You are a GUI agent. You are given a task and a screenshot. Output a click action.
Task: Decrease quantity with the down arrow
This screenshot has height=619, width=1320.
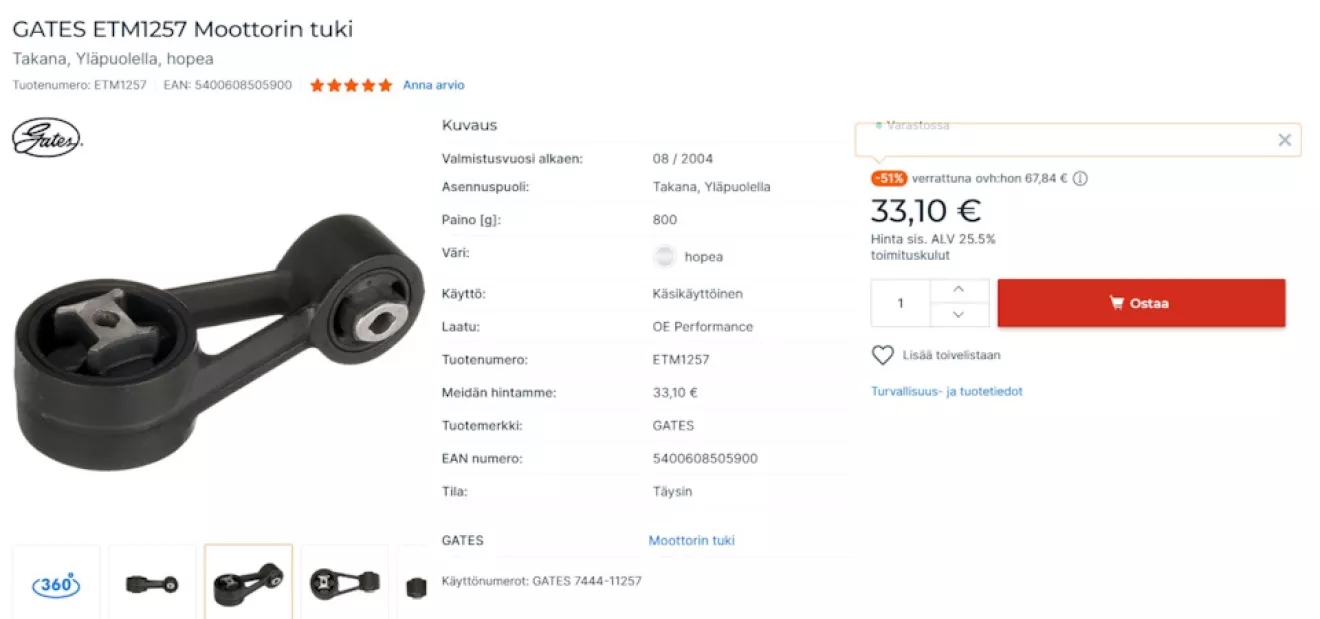[x=959, y=314]
